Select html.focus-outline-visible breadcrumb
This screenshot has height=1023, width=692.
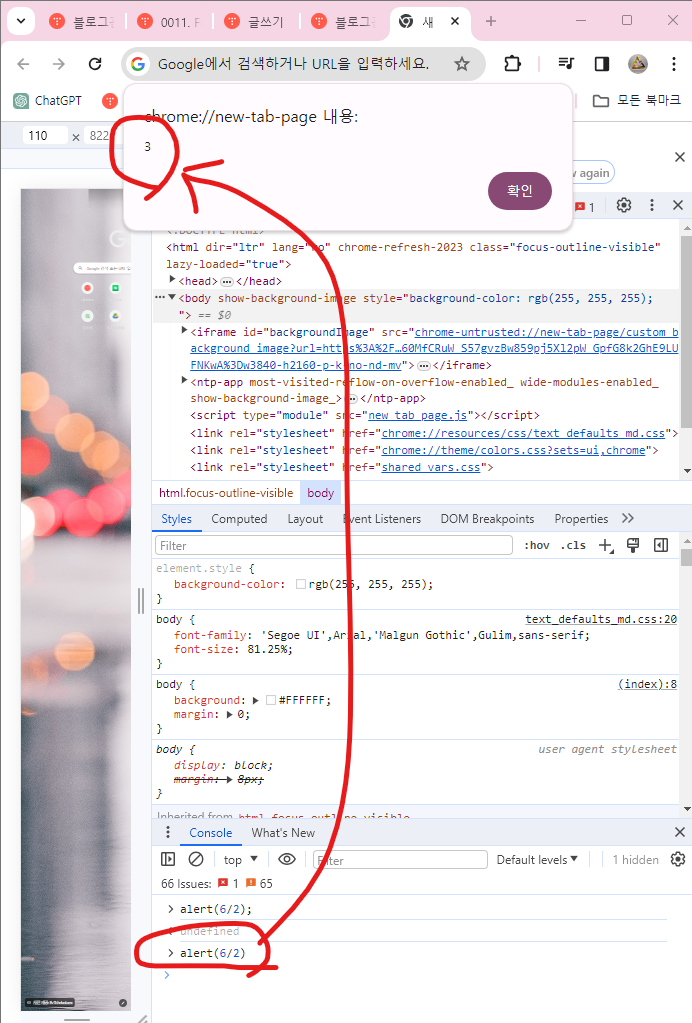[x=226, y=493]
